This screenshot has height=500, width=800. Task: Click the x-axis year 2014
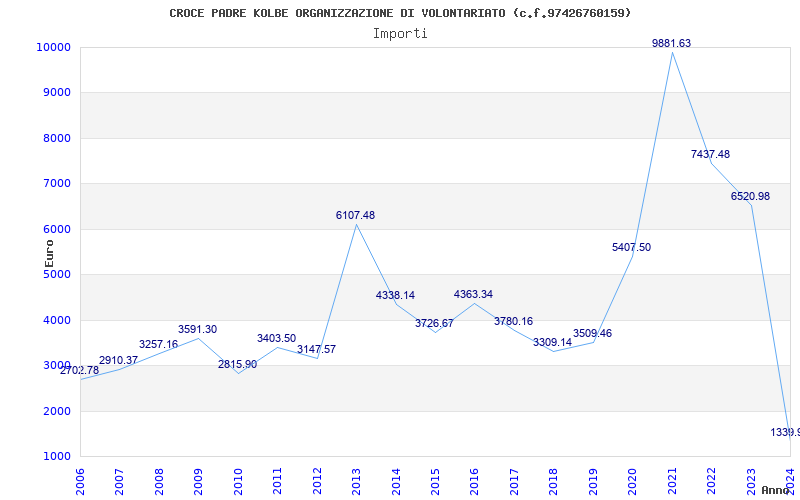(396, 482)
